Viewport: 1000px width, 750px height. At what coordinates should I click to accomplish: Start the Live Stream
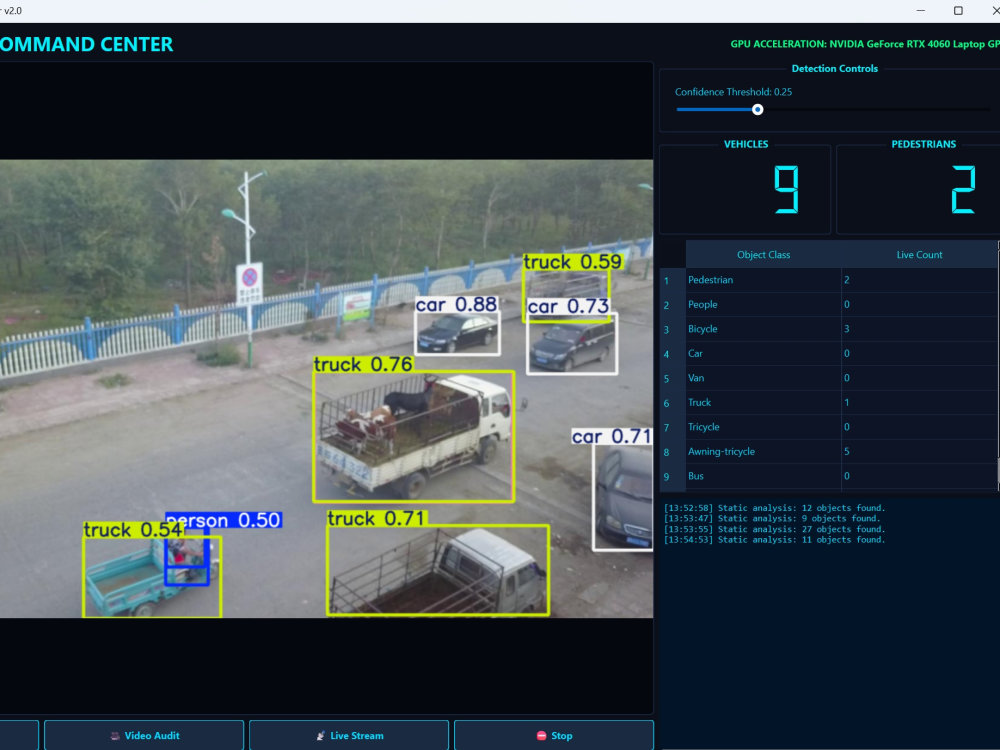click(x=349, y=735)
